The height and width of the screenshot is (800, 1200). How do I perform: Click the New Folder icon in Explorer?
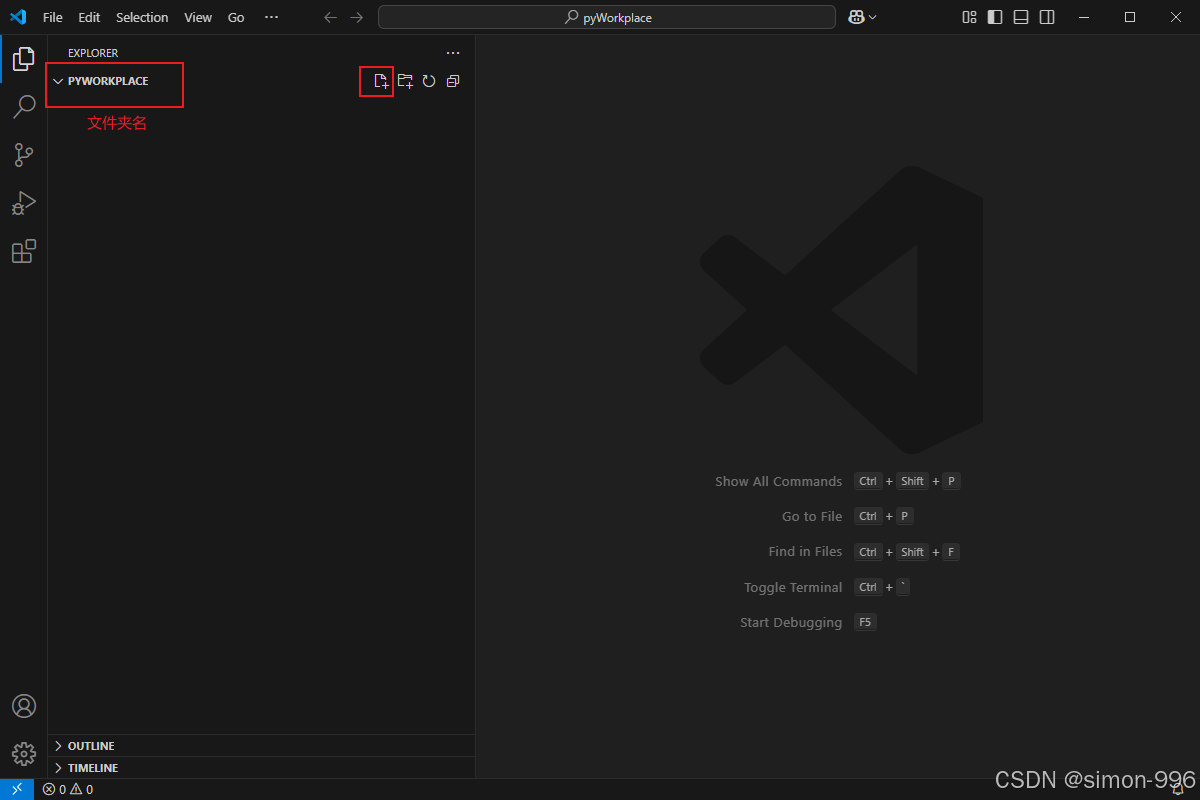(x=405, y=81)
